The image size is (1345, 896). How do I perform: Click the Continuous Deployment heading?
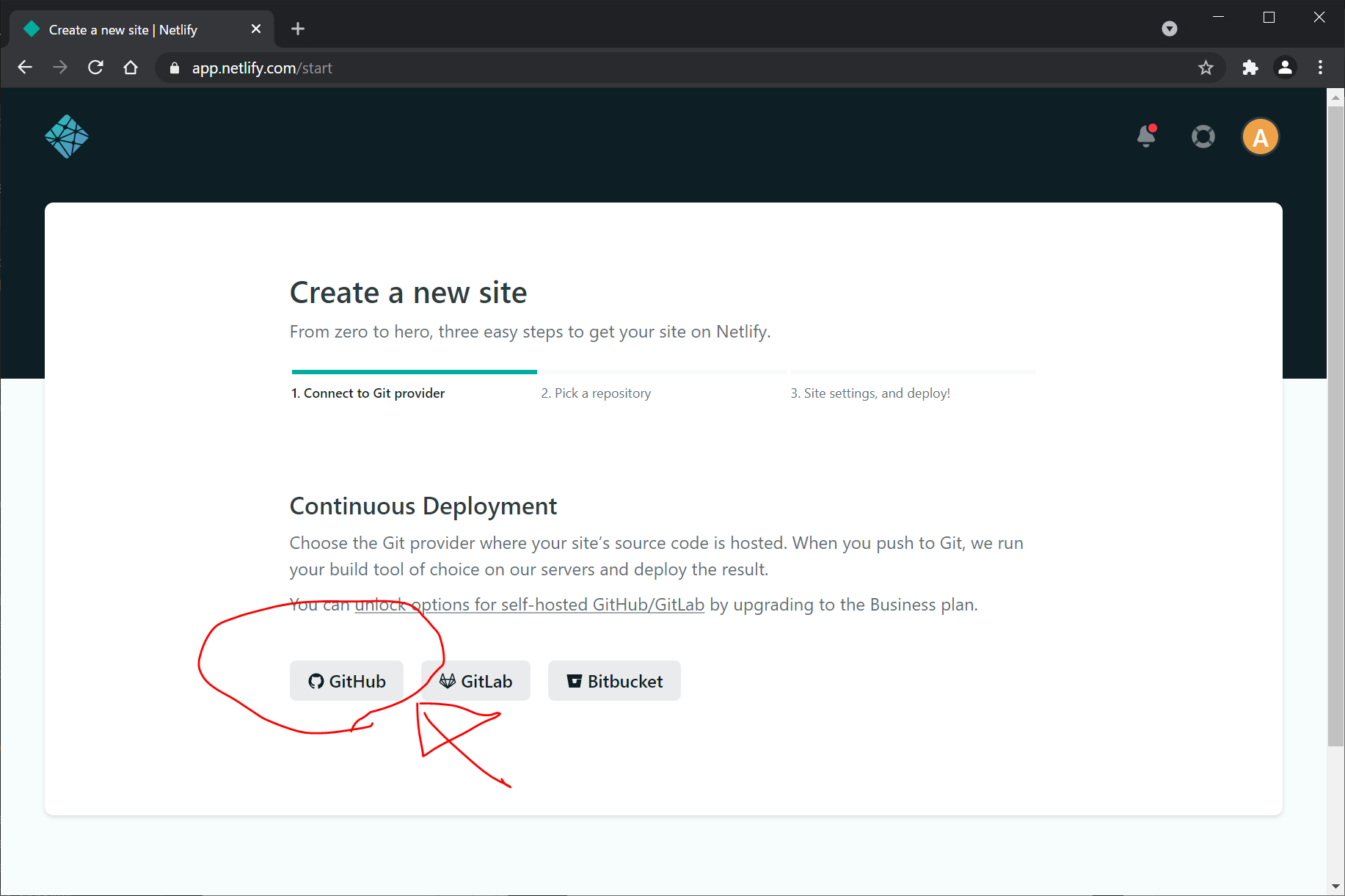[423, 506]
